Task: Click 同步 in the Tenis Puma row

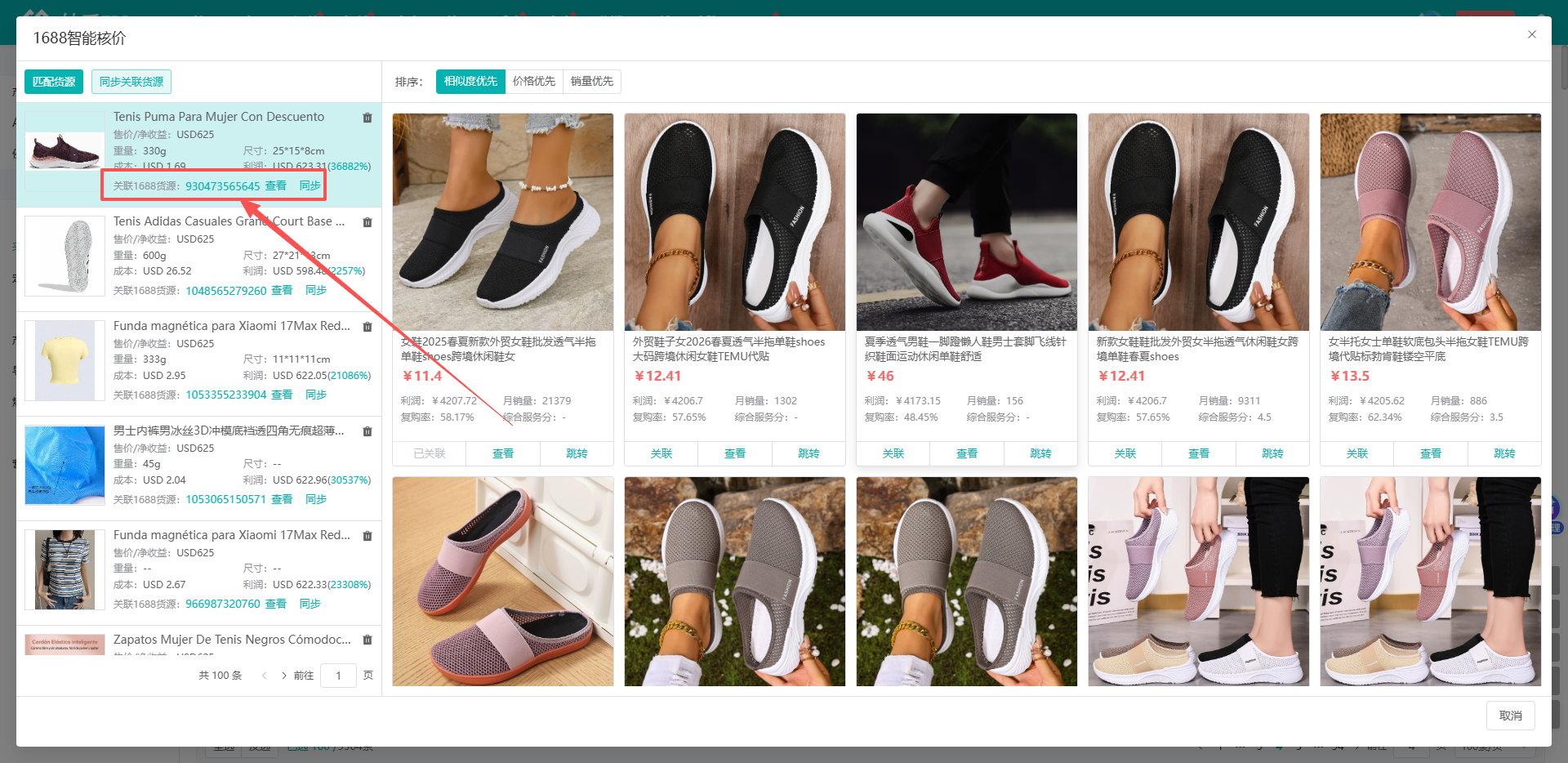Action: (310, 186)
